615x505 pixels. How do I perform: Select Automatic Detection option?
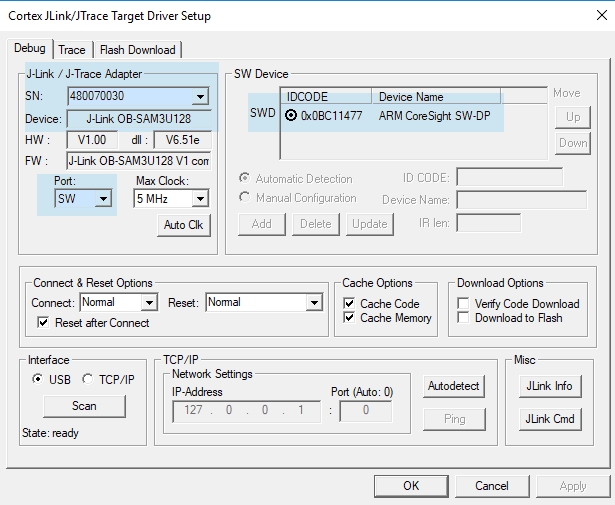245,178
